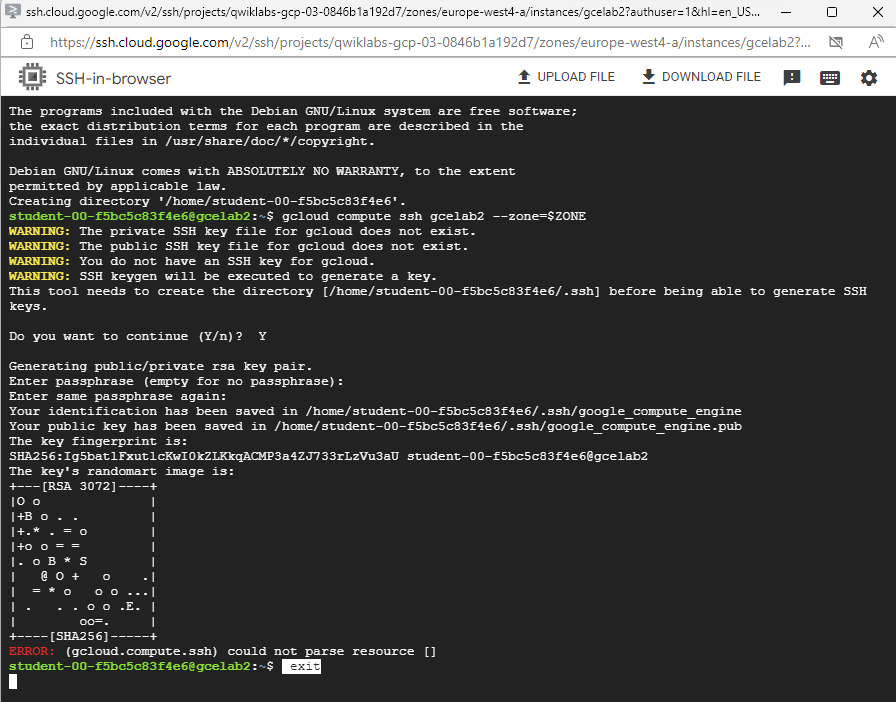Click the site info padlock icon
Image resolution: width=896 pixels, height=702 pixels.
(26, 42)
